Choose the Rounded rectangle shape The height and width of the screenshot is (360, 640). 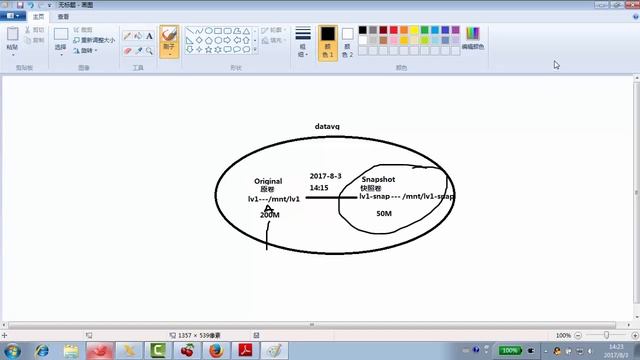pos(227,31)
